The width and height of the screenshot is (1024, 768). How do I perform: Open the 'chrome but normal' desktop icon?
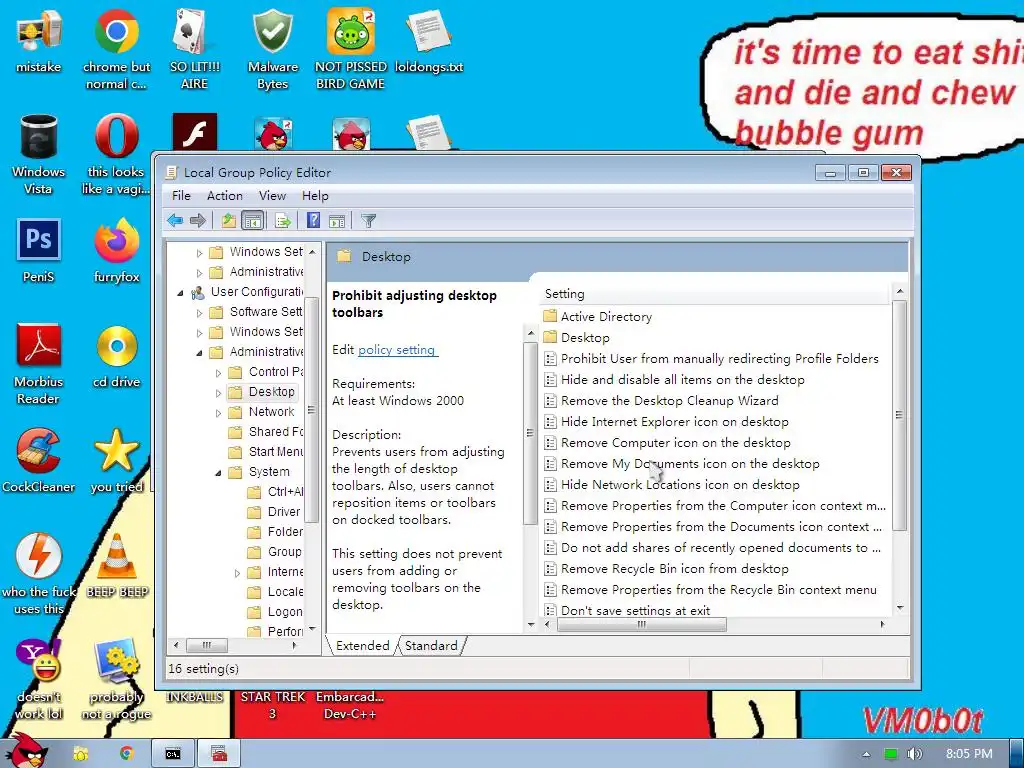(x=116, y=50)
